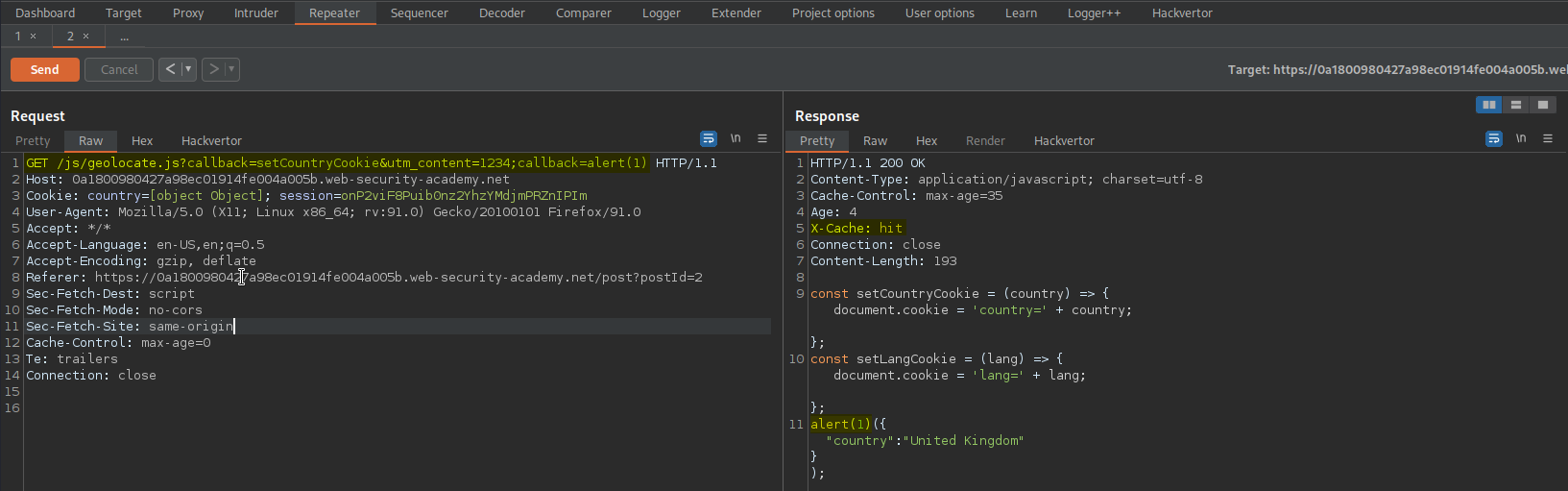Toggle word wrap icon in Request panel
Viewport: 1568px width, 491px height.
pyautogui.click(x=709, y=139)
